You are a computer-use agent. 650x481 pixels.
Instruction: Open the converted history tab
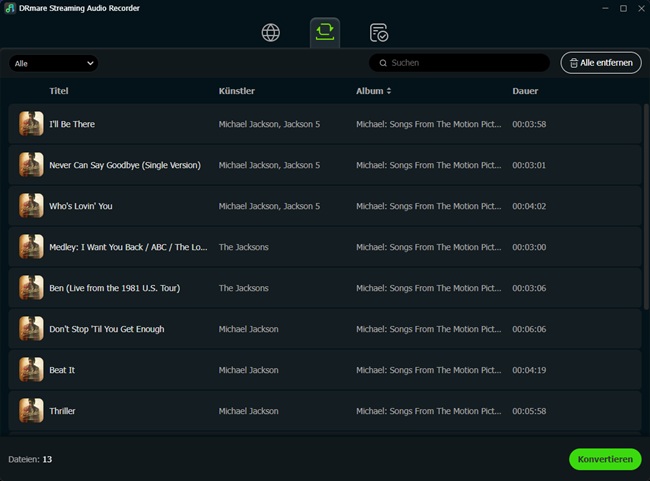(x=378, y=33)
